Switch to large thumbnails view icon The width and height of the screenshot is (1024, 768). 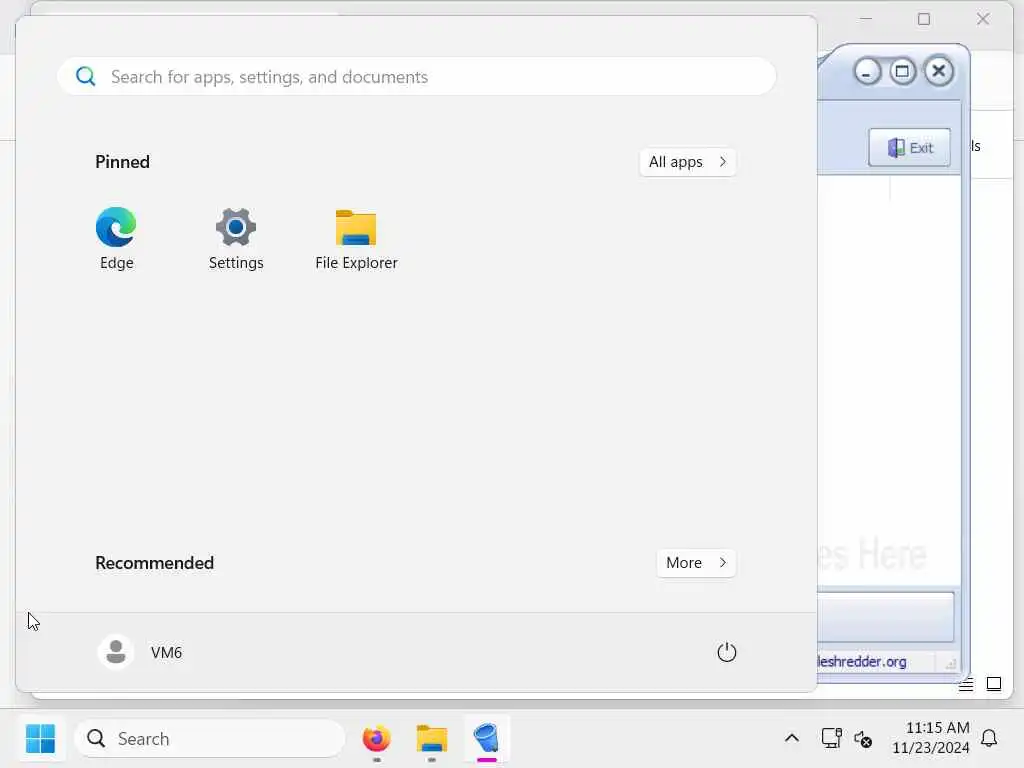click(994, 684)
